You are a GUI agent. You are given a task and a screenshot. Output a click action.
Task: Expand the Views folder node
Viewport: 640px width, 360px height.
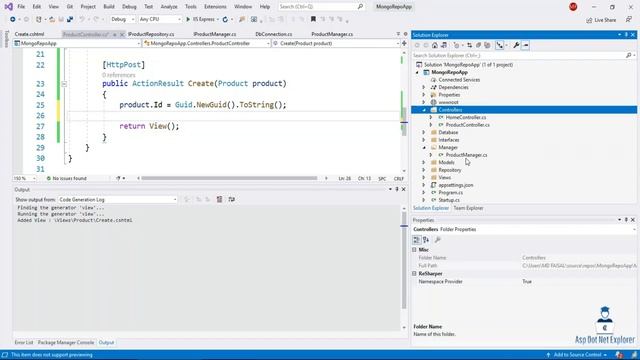coord(424,178)
